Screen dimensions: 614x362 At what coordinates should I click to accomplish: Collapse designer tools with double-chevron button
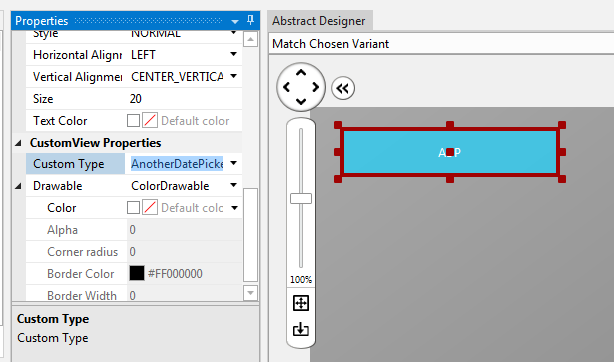[x=343, y=88]
